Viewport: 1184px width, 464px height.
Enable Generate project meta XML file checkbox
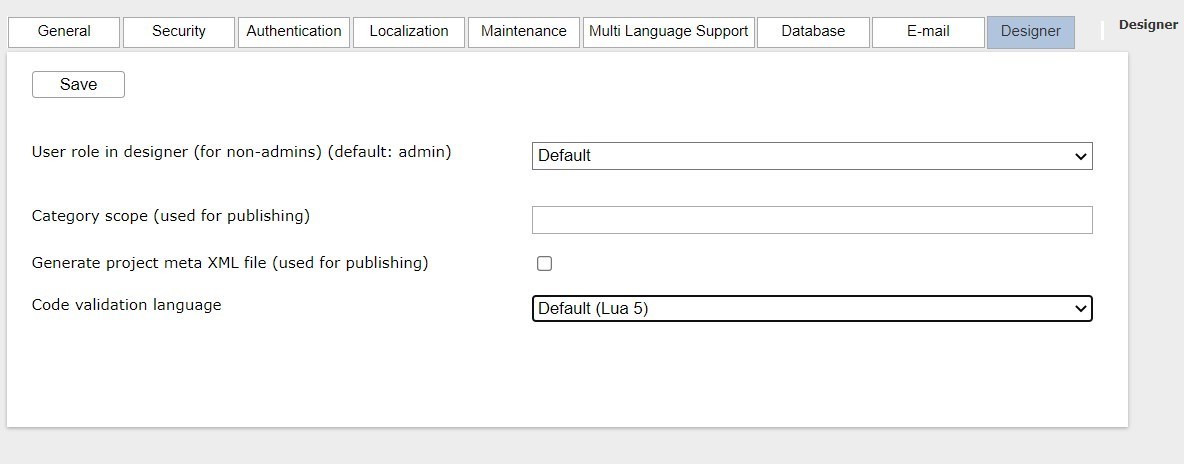point(544,263)
